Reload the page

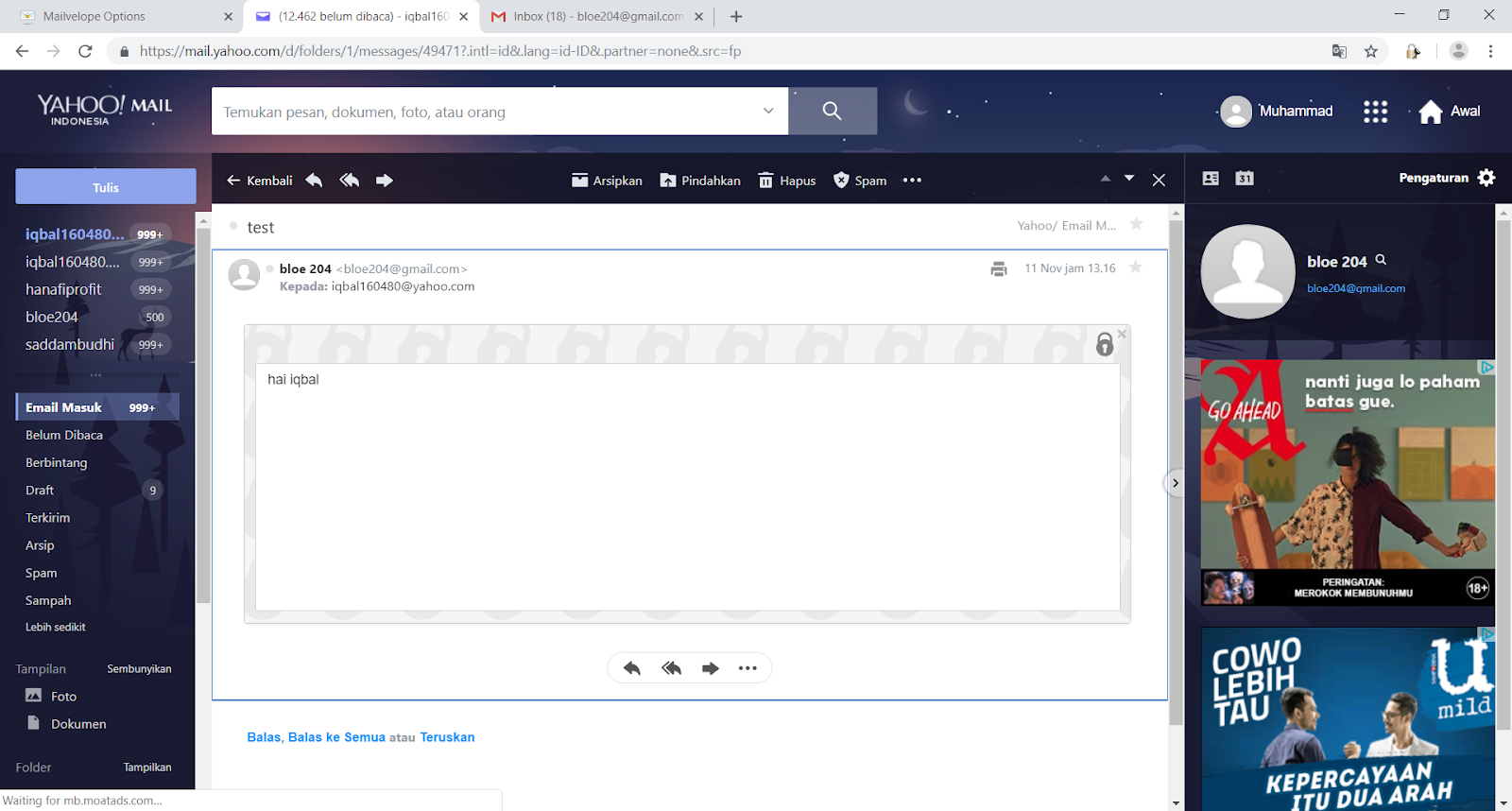coord(85,51)
